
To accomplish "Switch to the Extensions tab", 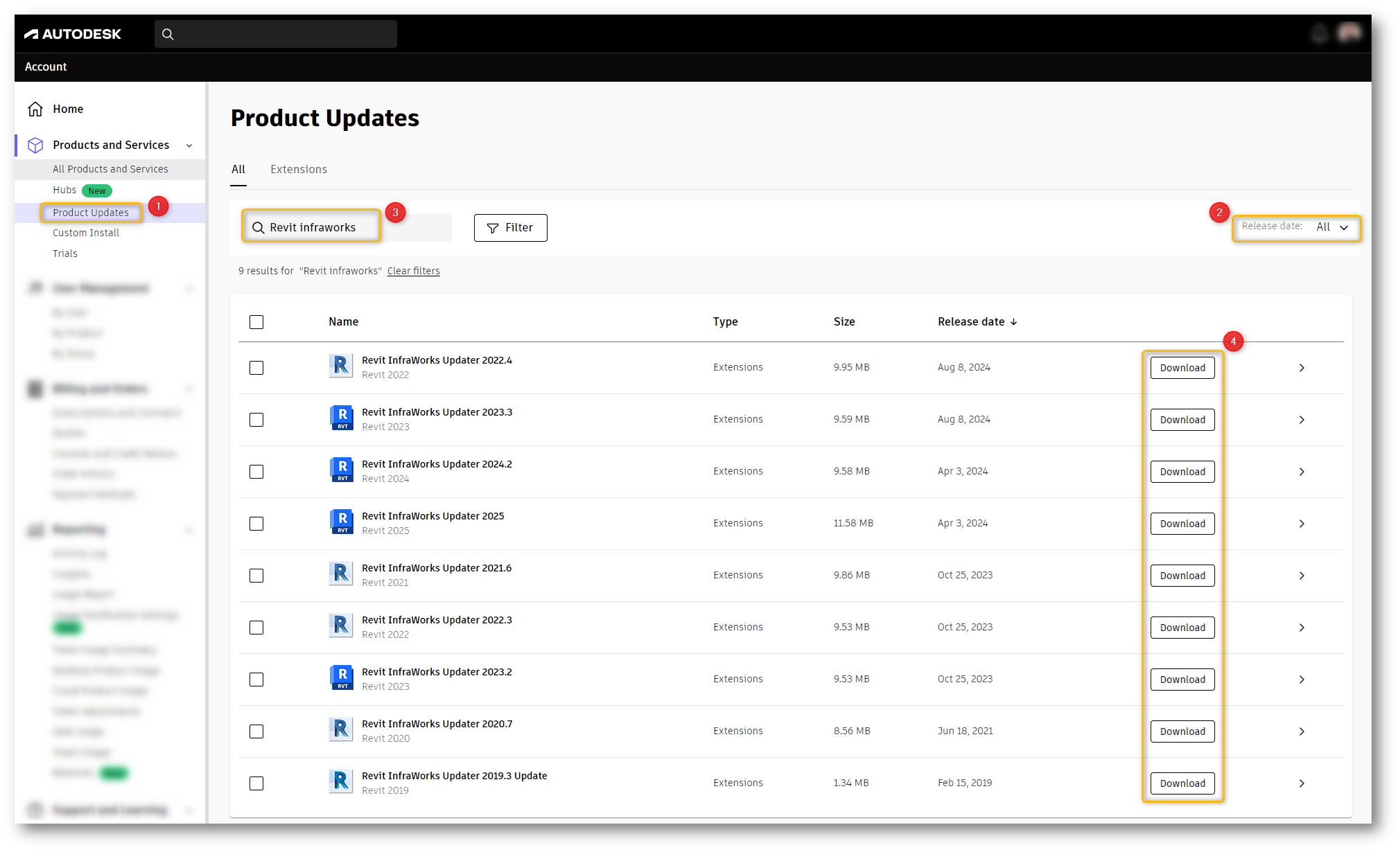I will [x=299, y=169].
